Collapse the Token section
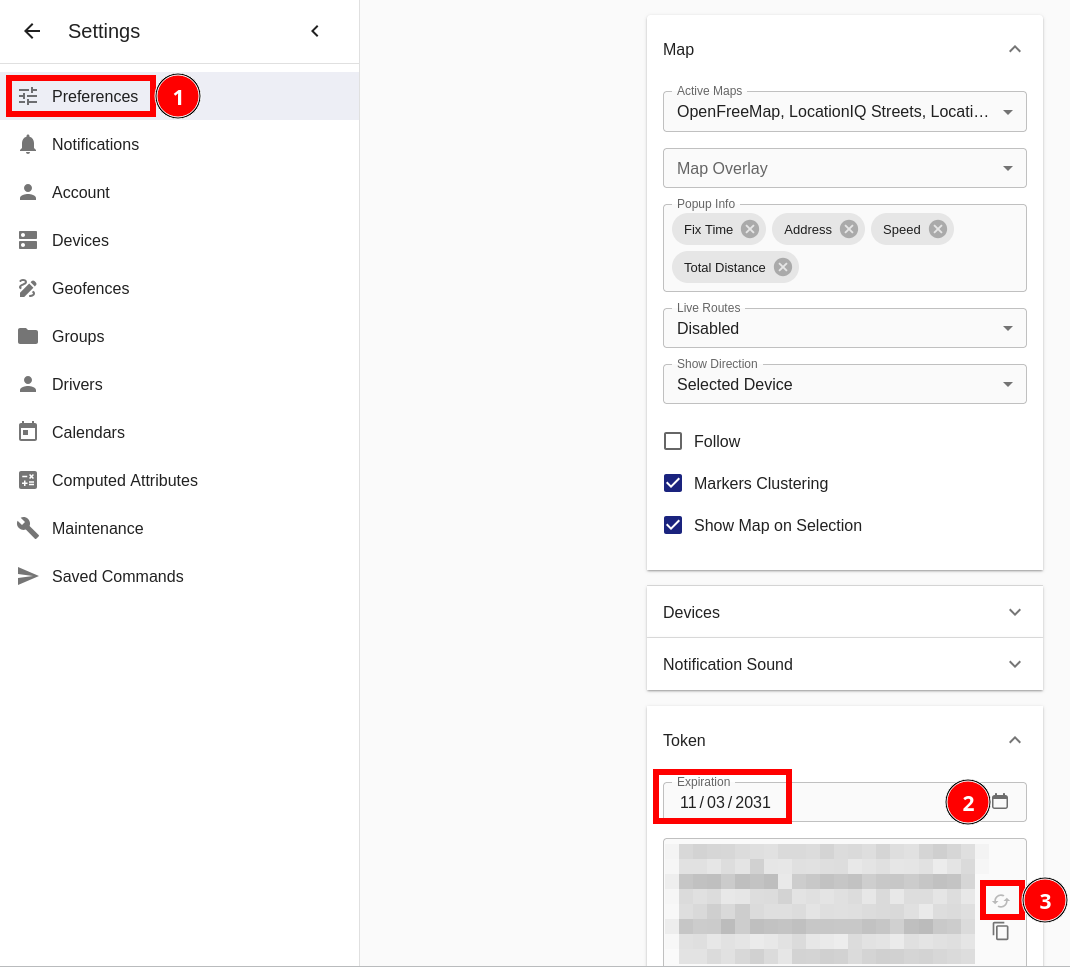1070x967 pixels. 1015,740
